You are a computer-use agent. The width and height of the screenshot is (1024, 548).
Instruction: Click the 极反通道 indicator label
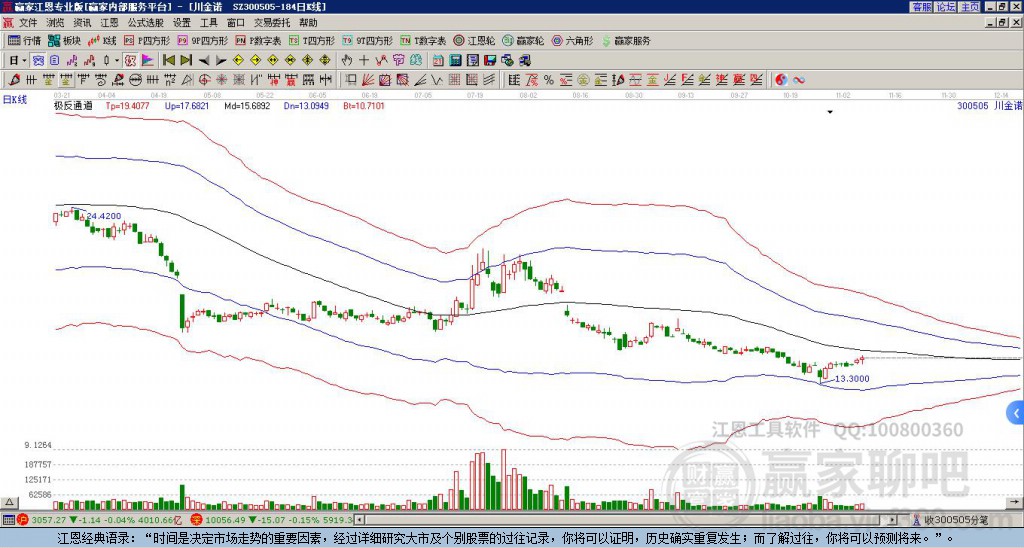73,105
